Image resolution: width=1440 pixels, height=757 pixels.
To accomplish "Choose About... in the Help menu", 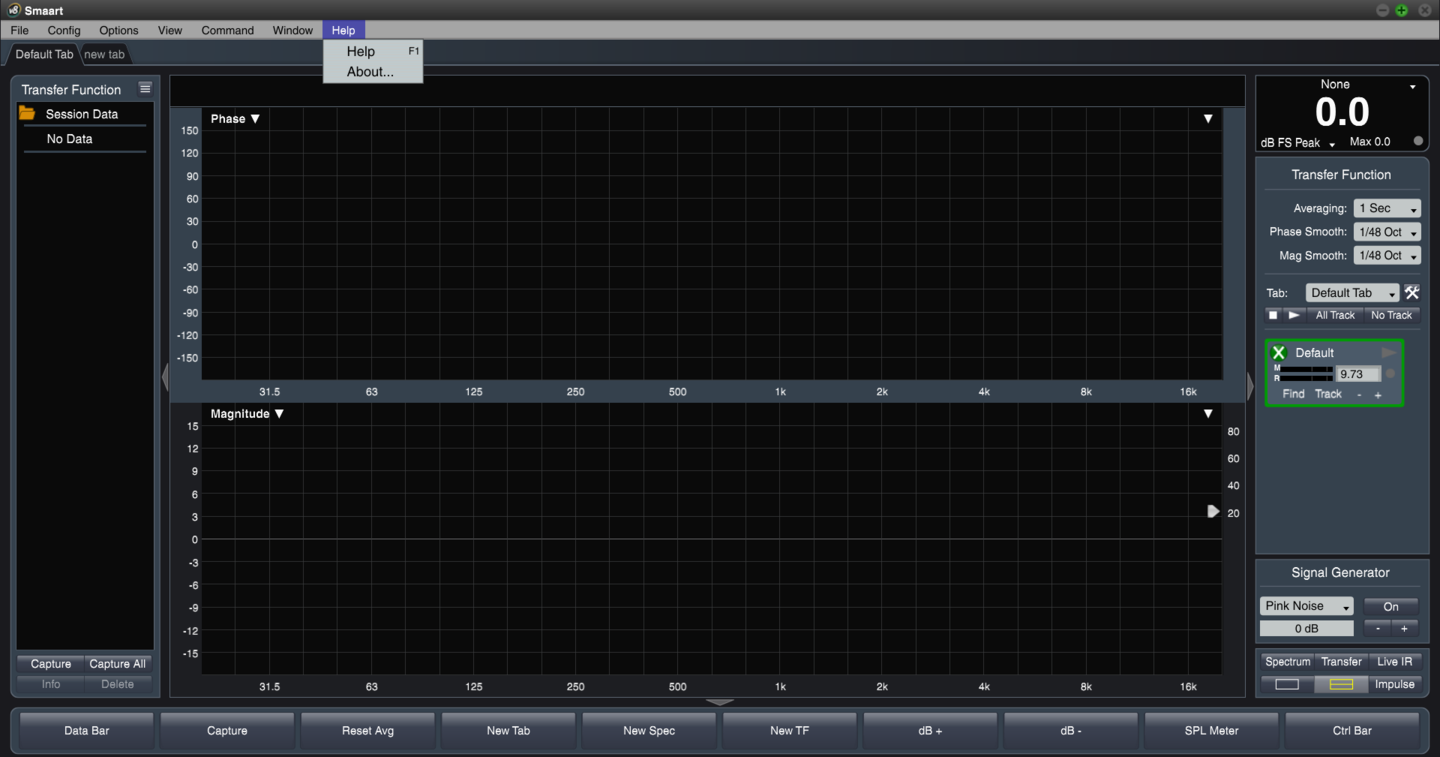I will (x=370, y=72).
